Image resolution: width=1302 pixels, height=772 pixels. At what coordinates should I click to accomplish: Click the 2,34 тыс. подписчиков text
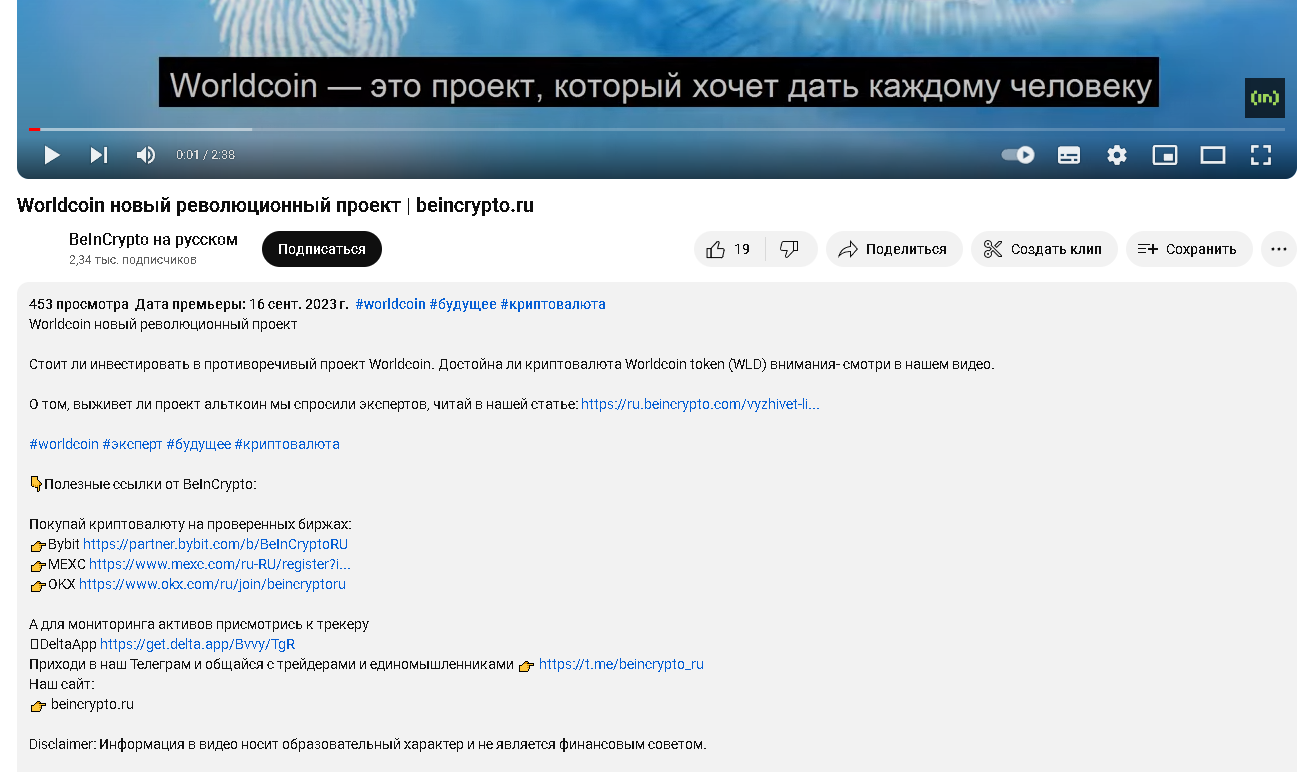(x=133, y=260)
